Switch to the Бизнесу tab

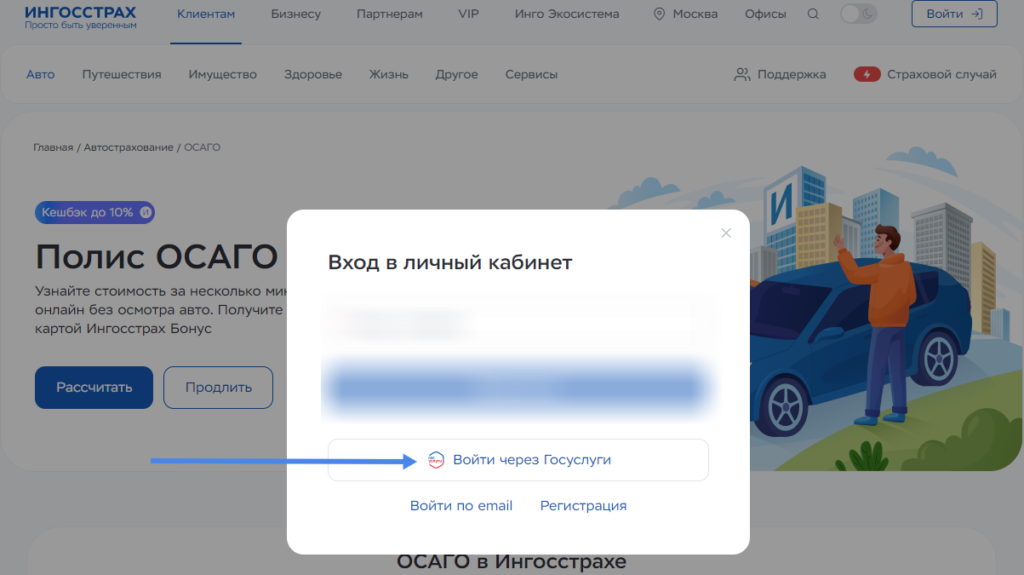pos(296,15)
